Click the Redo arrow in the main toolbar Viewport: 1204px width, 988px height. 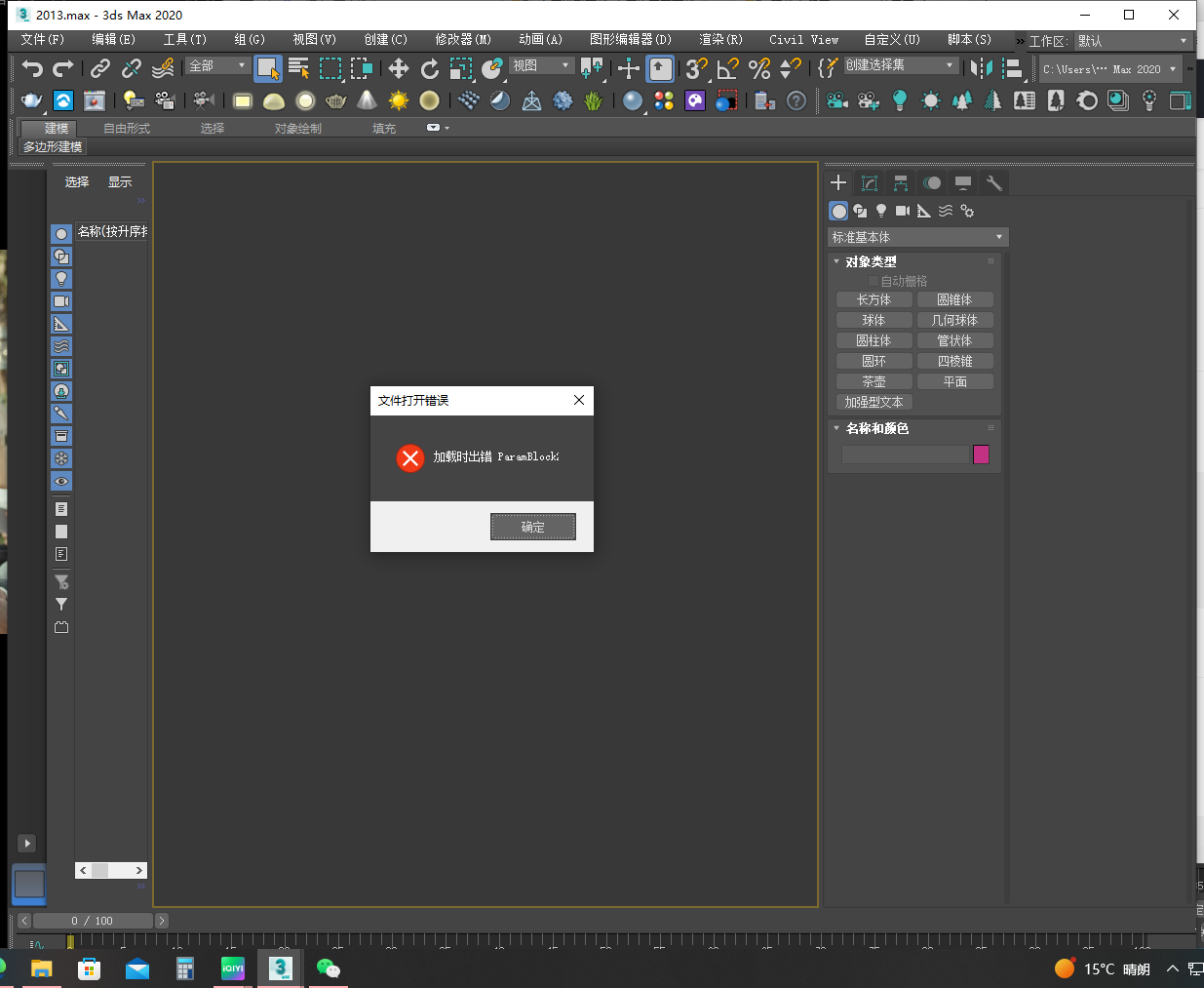tap(63, 68)
